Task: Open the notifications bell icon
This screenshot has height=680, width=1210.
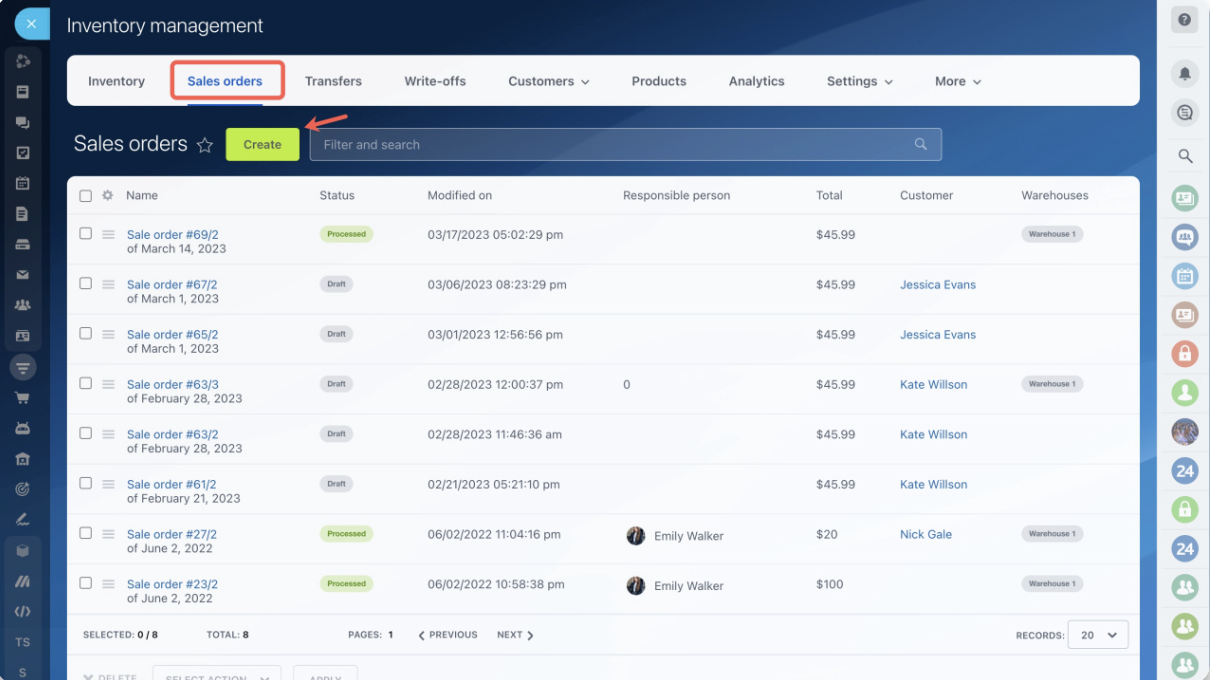Action: [x=1185, y=74]
